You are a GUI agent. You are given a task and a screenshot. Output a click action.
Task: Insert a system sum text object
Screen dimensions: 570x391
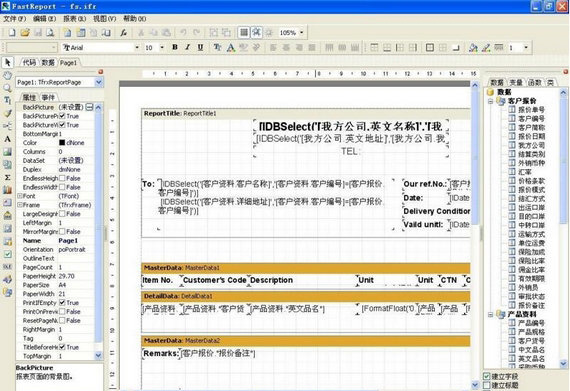(8, 177)
